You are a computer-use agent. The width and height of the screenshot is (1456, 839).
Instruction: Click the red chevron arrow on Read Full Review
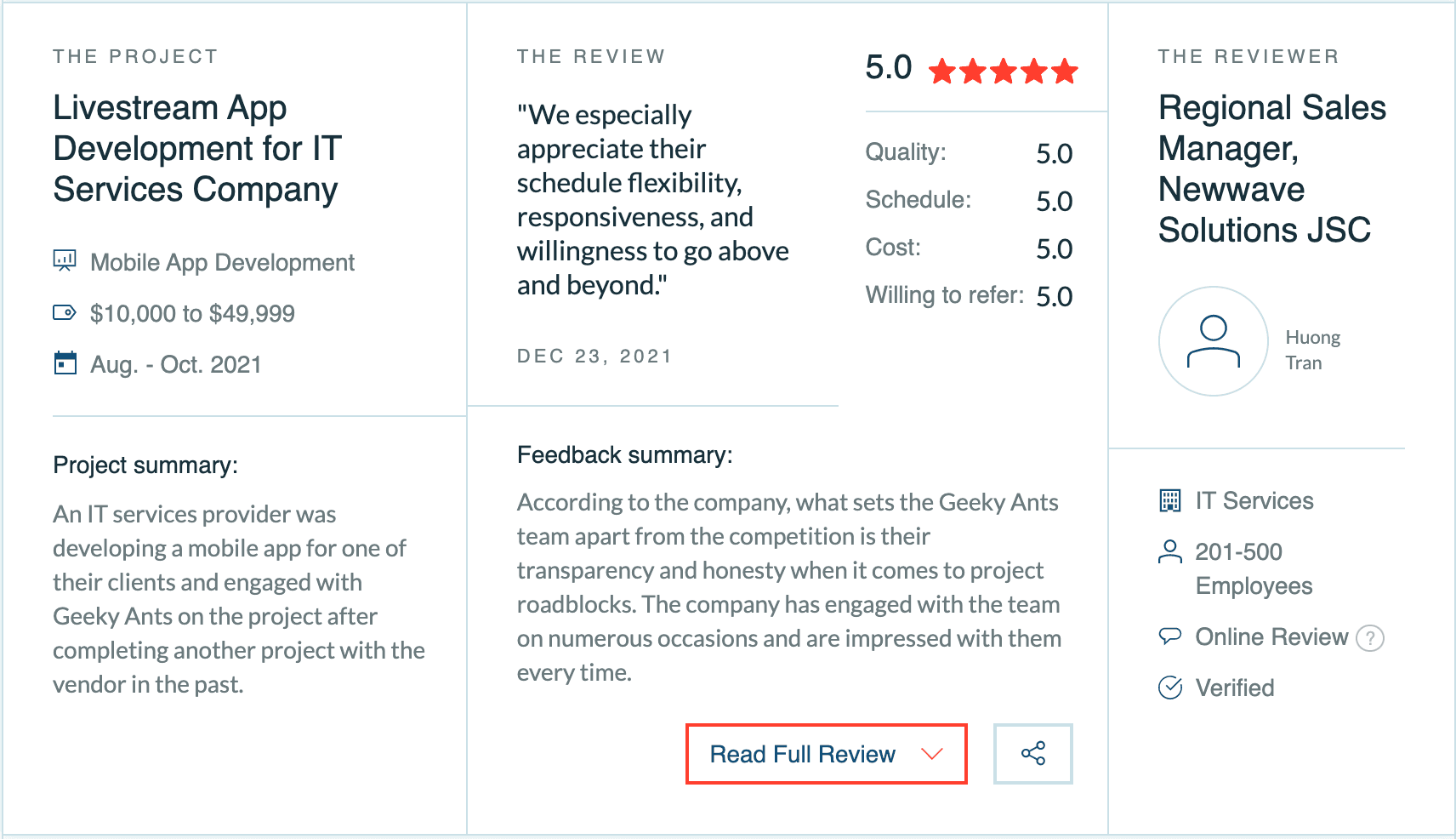coord(932,754)
